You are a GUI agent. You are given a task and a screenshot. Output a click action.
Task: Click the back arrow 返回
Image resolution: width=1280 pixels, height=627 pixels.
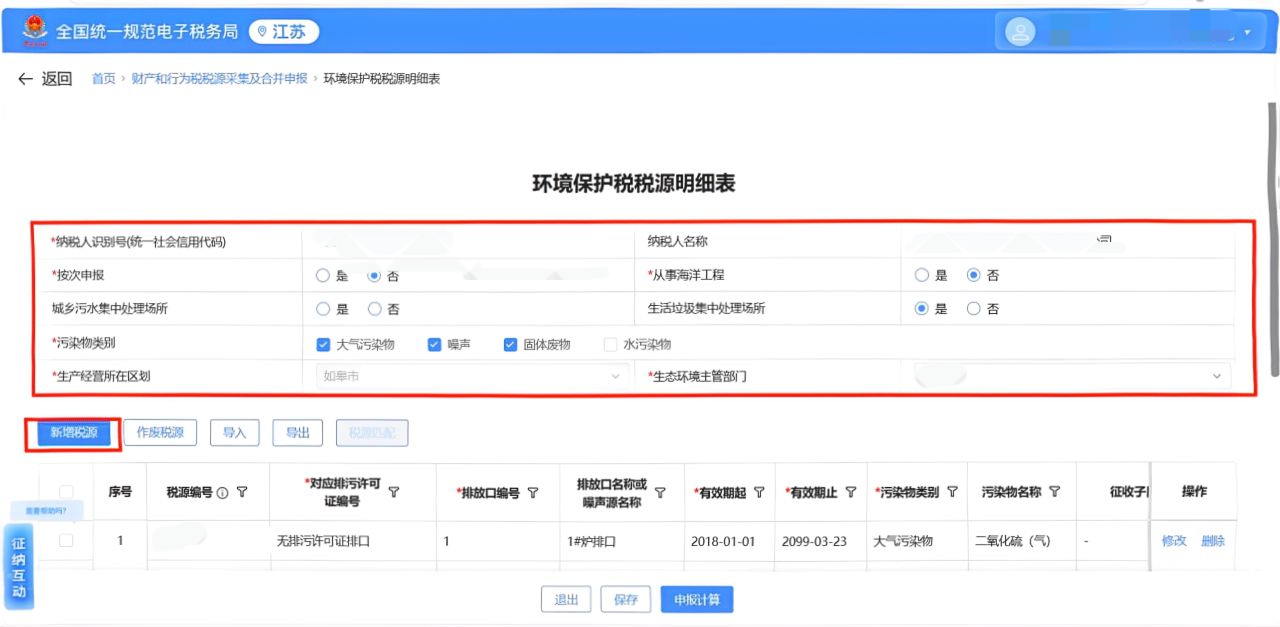click(45, 79)
